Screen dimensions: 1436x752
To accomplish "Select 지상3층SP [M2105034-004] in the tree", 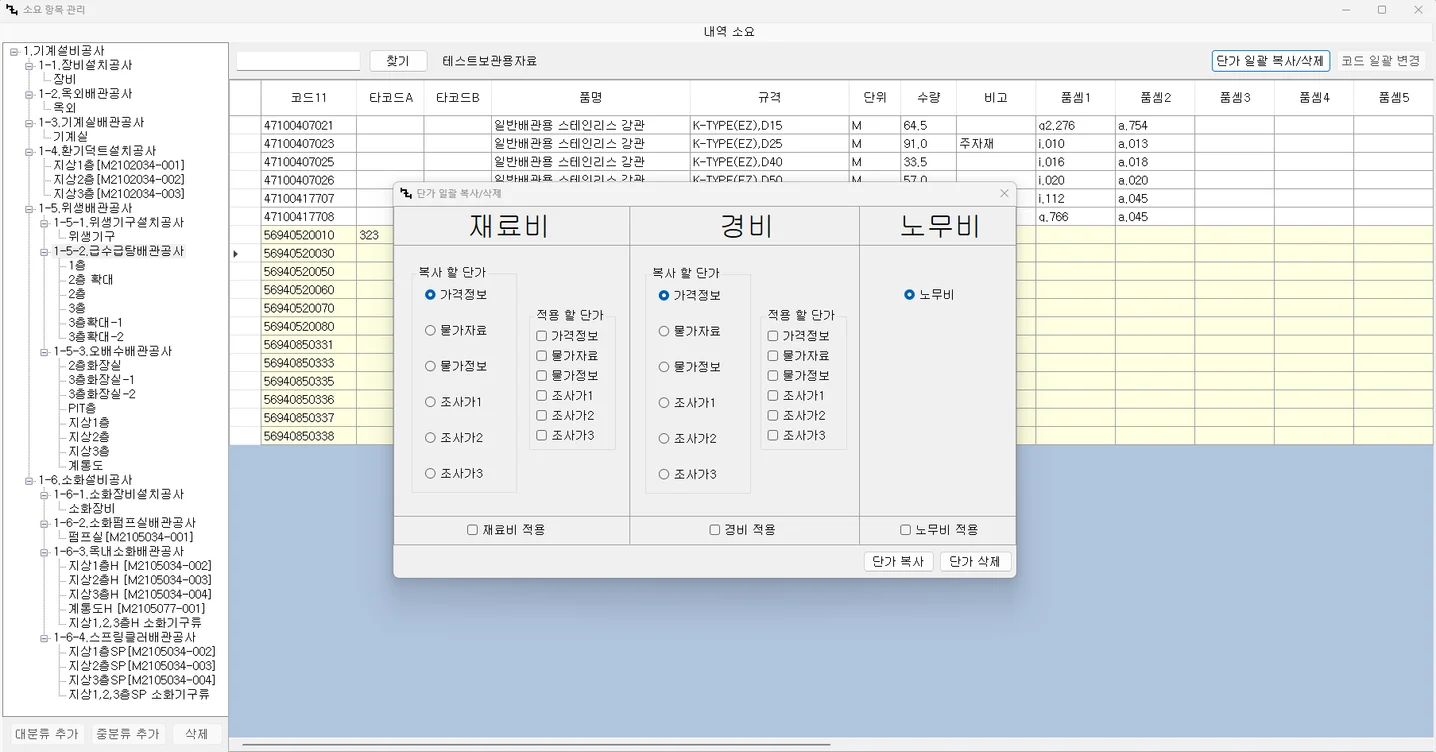I will pyautogui.click(x=141, y=680).
